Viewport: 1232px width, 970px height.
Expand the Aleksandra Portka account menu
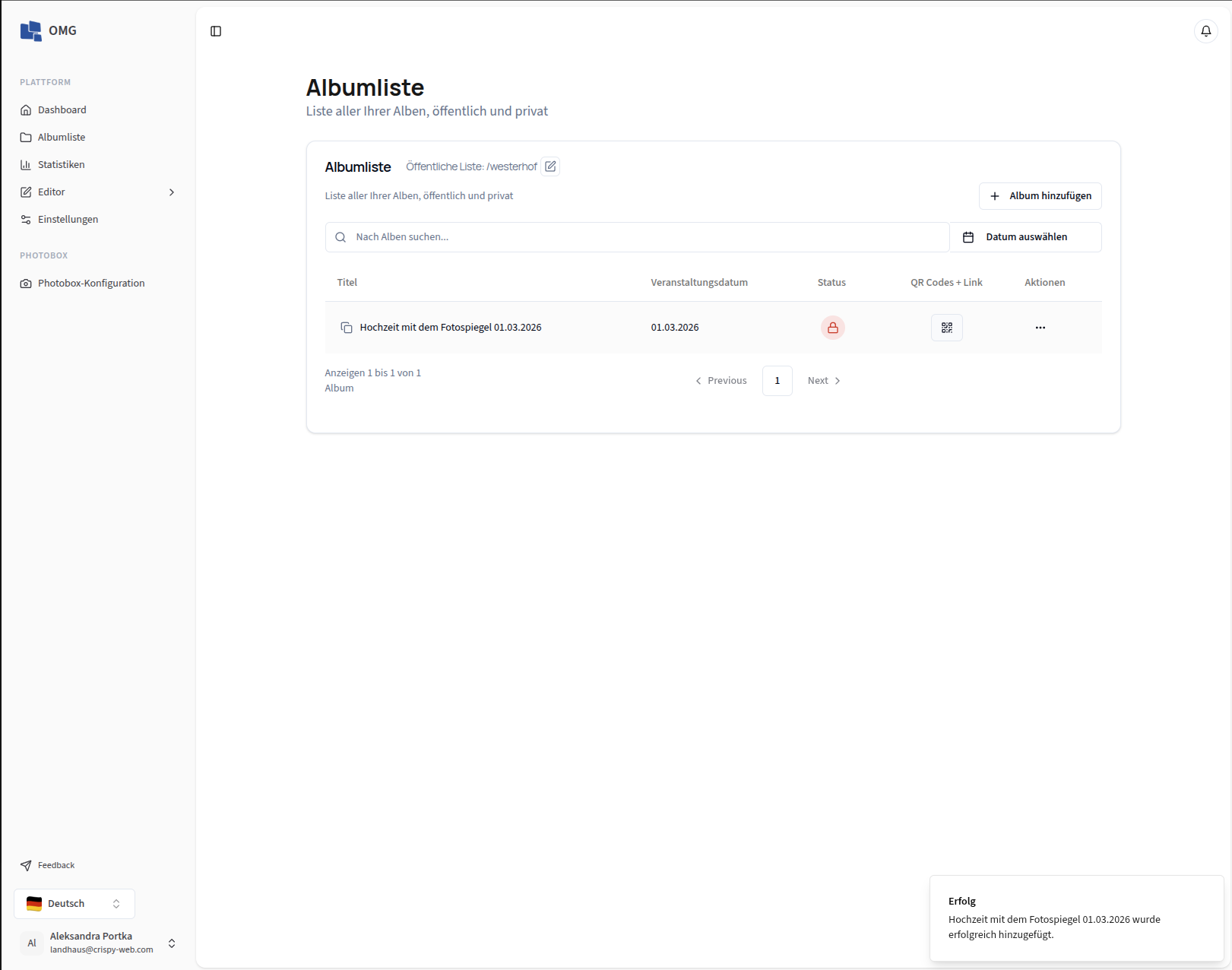(x=98, y=943)
